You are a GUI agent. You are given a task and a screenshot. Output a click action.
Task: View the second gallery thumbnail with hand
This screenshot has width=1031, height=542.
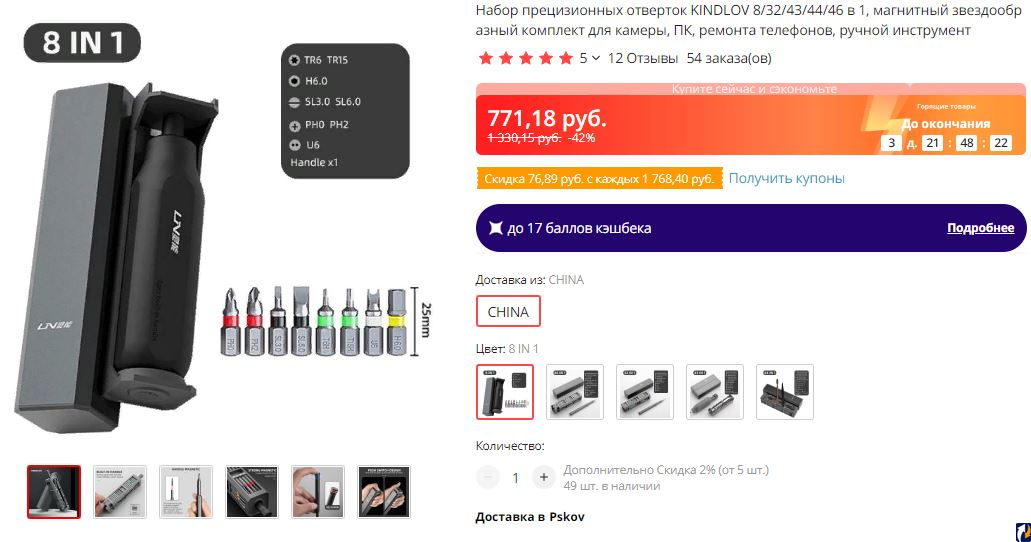120,492
